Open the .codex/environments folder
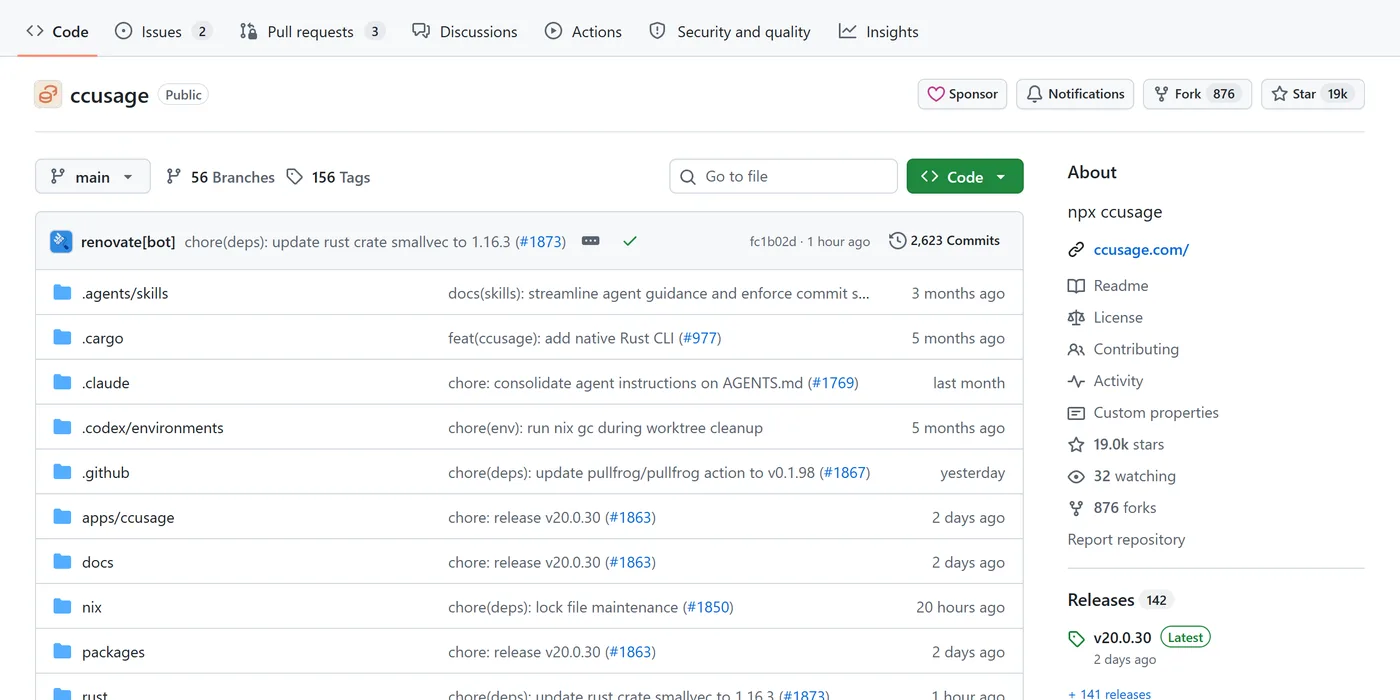Image resolution: width=1400 pixels, height=700 pixels. tap(153, 428)
